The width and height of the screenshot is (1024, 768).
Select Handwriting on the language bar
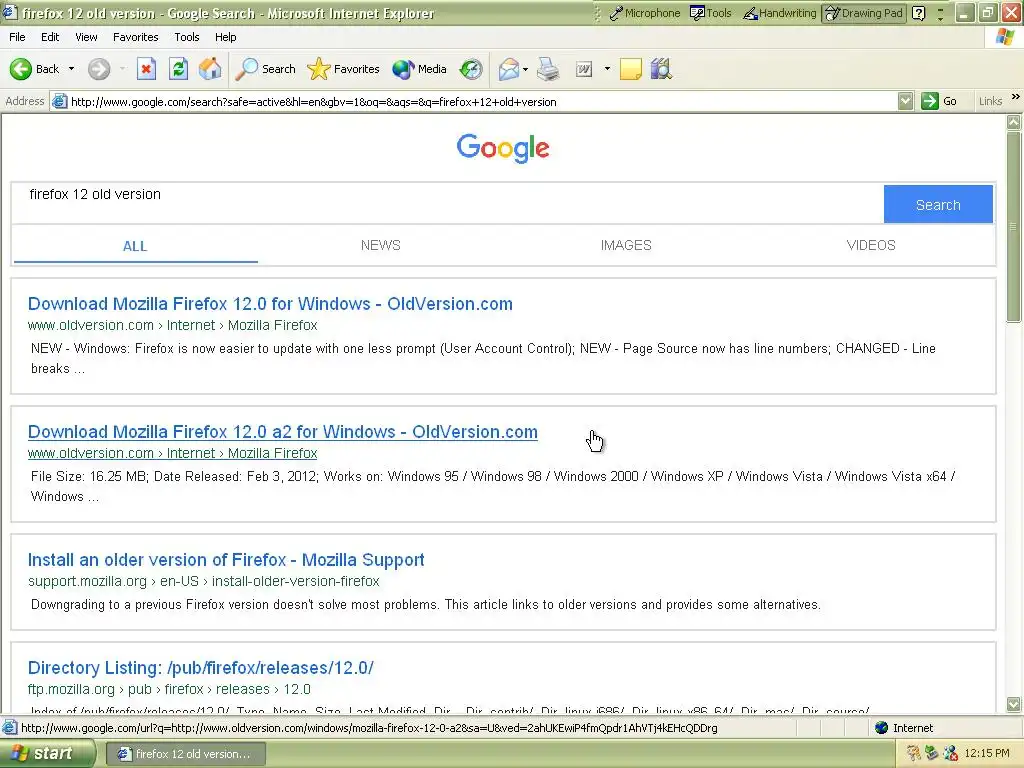coord(780,13)
